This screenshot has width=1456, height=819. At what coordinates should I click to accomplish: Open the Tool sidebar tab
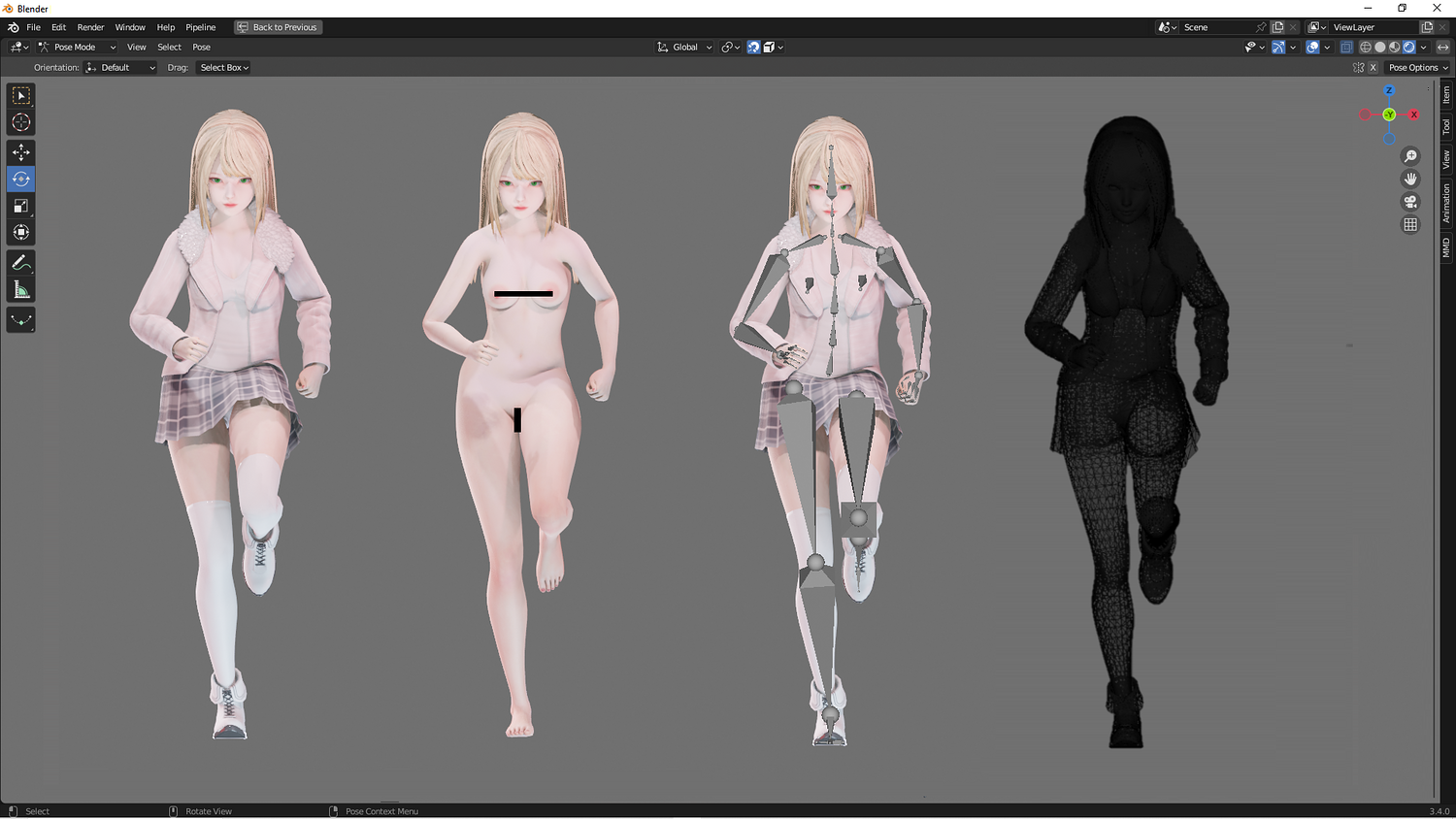pyautogui.click(x=1446, y=126)
